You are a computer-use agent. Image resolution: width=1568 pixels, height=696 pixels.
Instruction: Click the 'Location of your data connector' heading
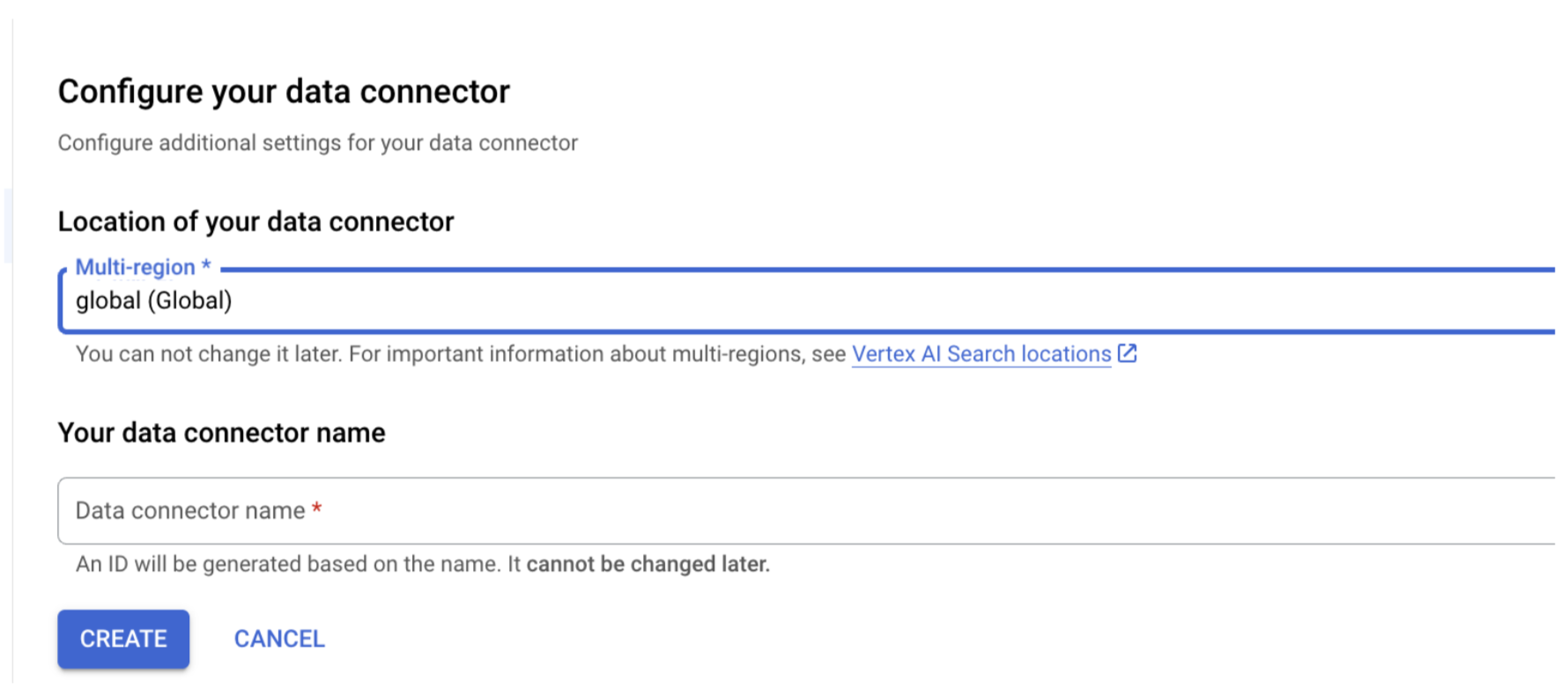pos(255,222)
